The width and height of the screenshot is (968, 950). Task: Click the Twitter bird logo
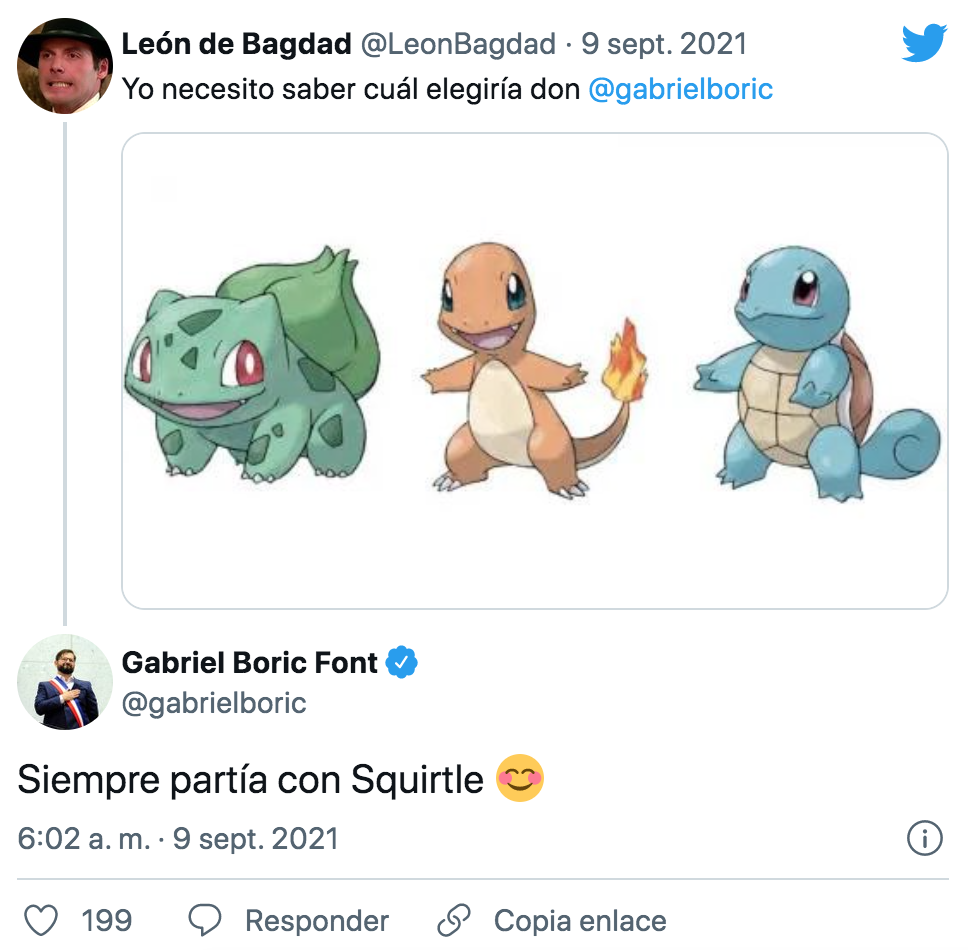(x=923, y=43)
